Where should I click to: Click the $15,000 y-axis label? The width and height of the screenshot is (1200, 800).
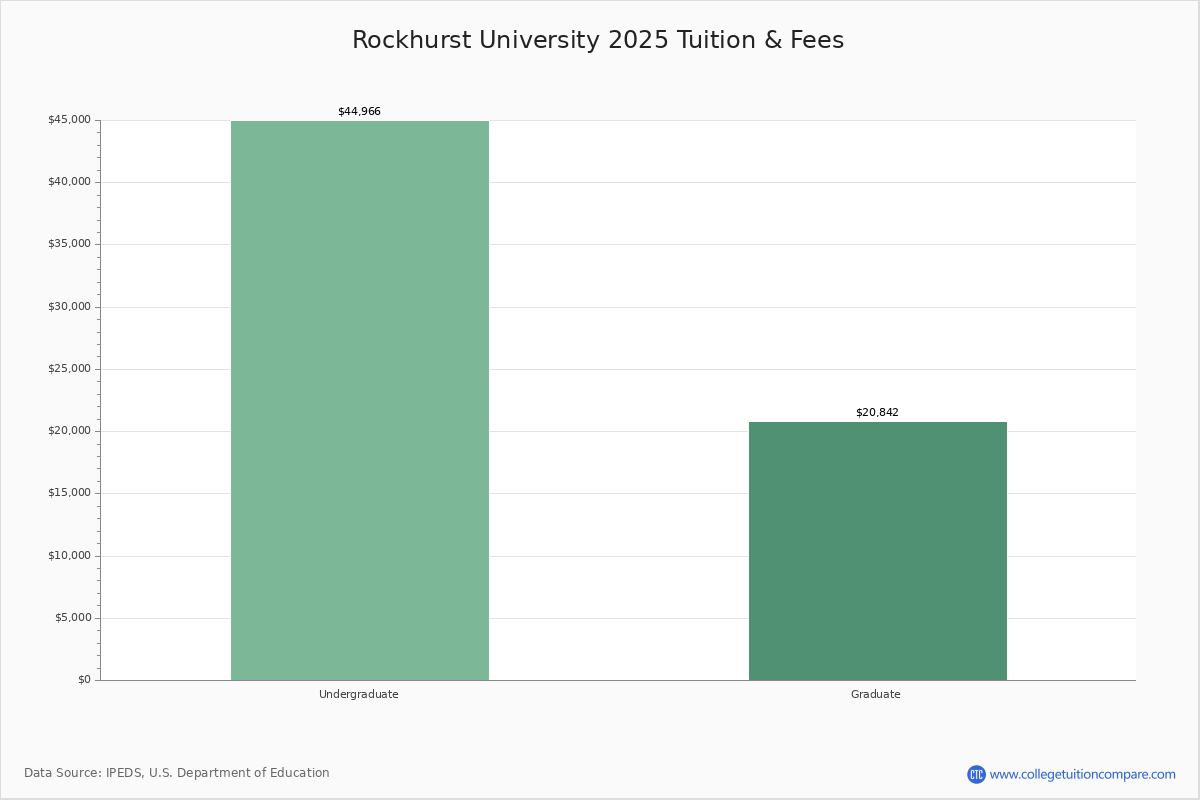point(69,493)
